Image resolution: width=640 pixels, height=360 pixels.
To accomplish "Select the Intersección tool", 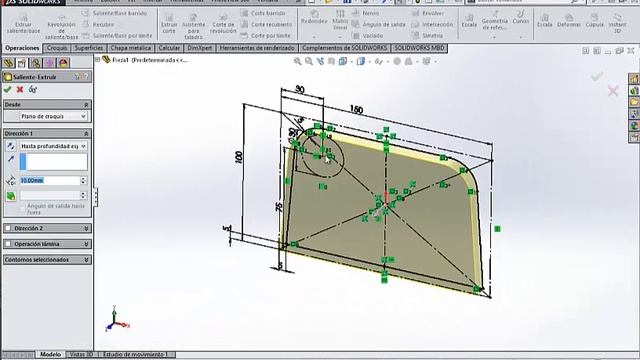I will coord(432,24).
